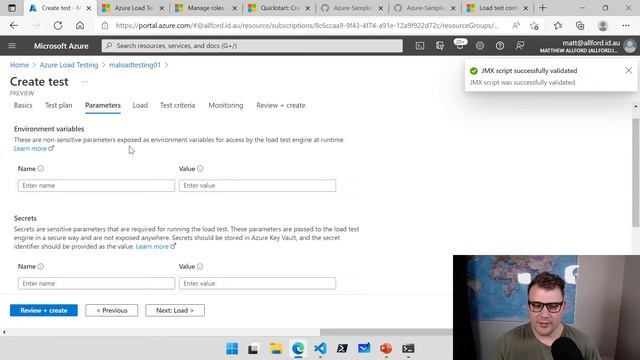Click Azure Load Testing in the breadcrumb
Screen dimensions: 640x360
(x=69, y=65)
